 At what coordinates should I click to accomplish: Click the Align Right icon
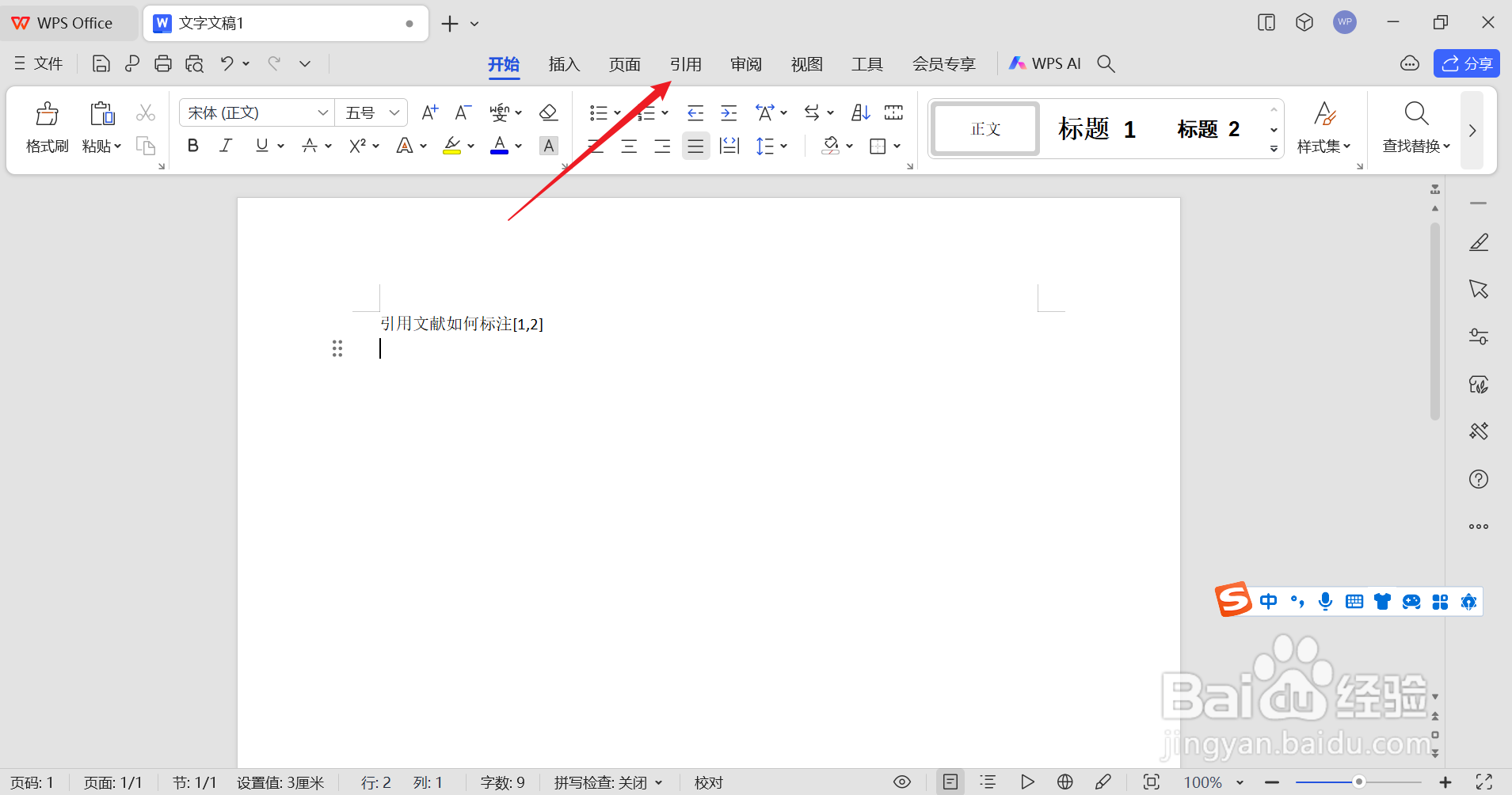click(x=662, y=146)
